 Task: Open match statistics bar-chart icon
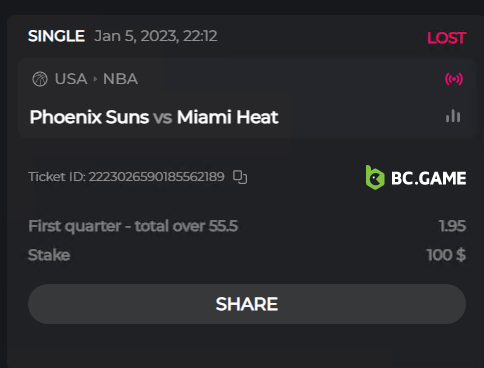tap(453, 116)
